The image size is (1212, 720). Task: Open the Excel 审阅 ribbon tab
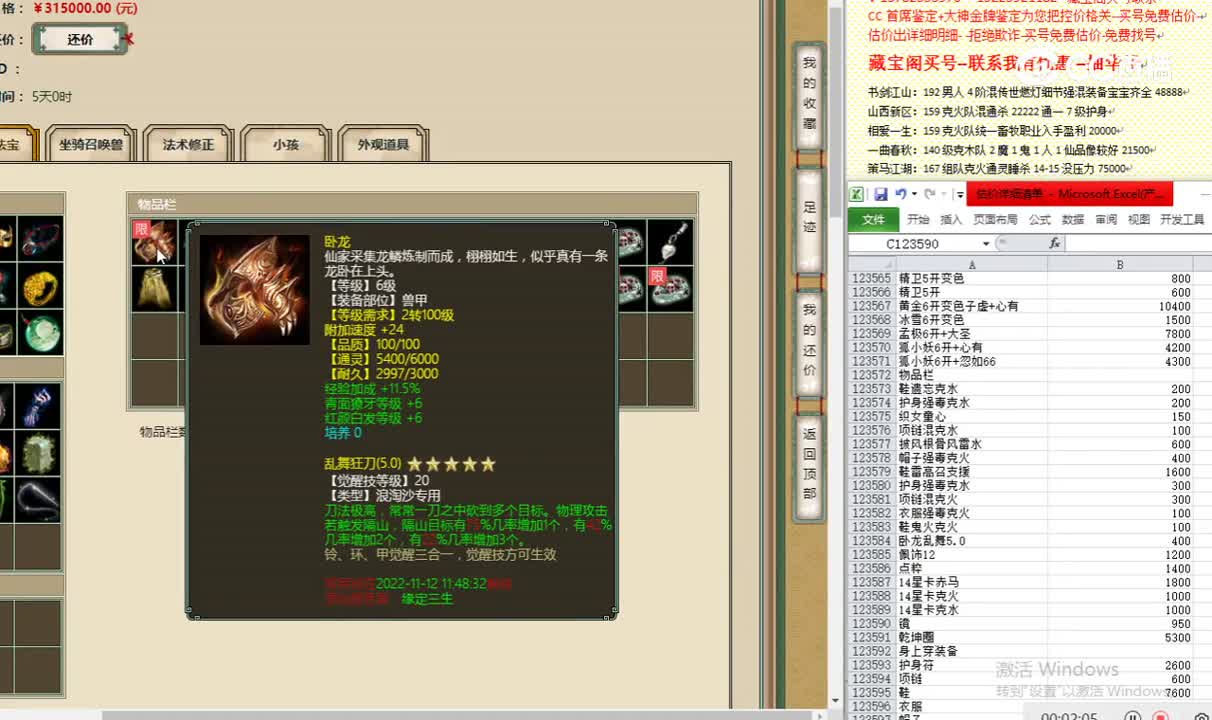point(1106,219)
